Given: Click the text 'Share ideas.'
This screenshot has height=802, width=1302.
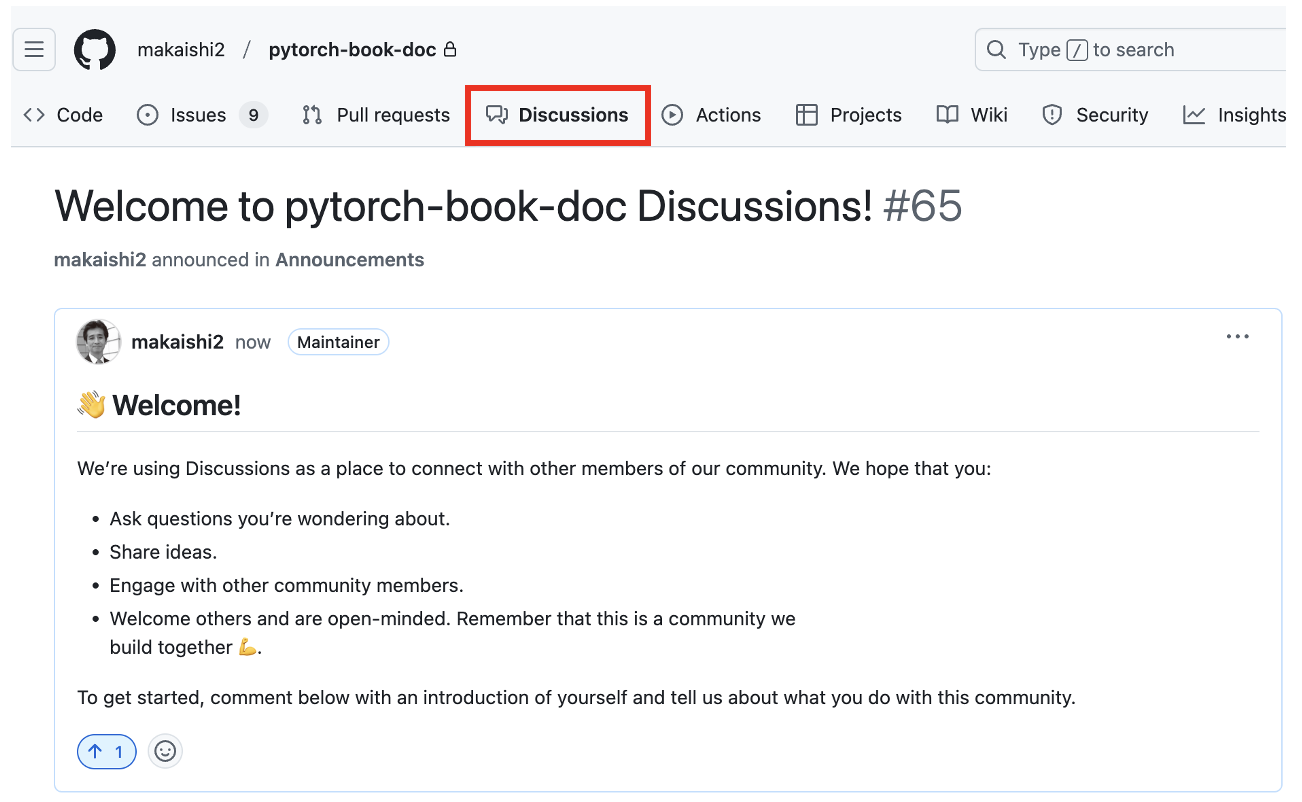Looking at the screenshot, I should pyautogui.click(x=163, y=552).
